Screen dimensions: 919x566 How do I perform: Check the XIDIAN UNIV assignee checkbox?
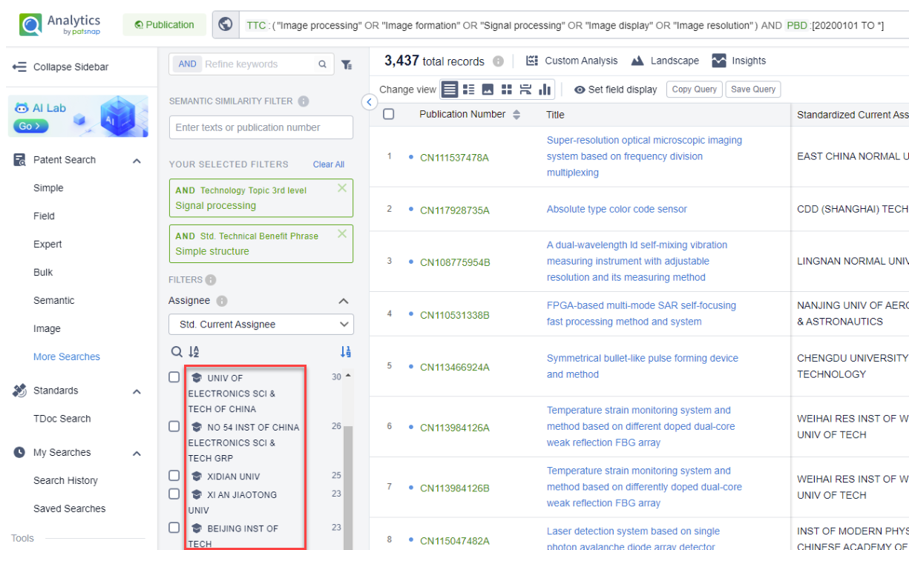point(174,476)
